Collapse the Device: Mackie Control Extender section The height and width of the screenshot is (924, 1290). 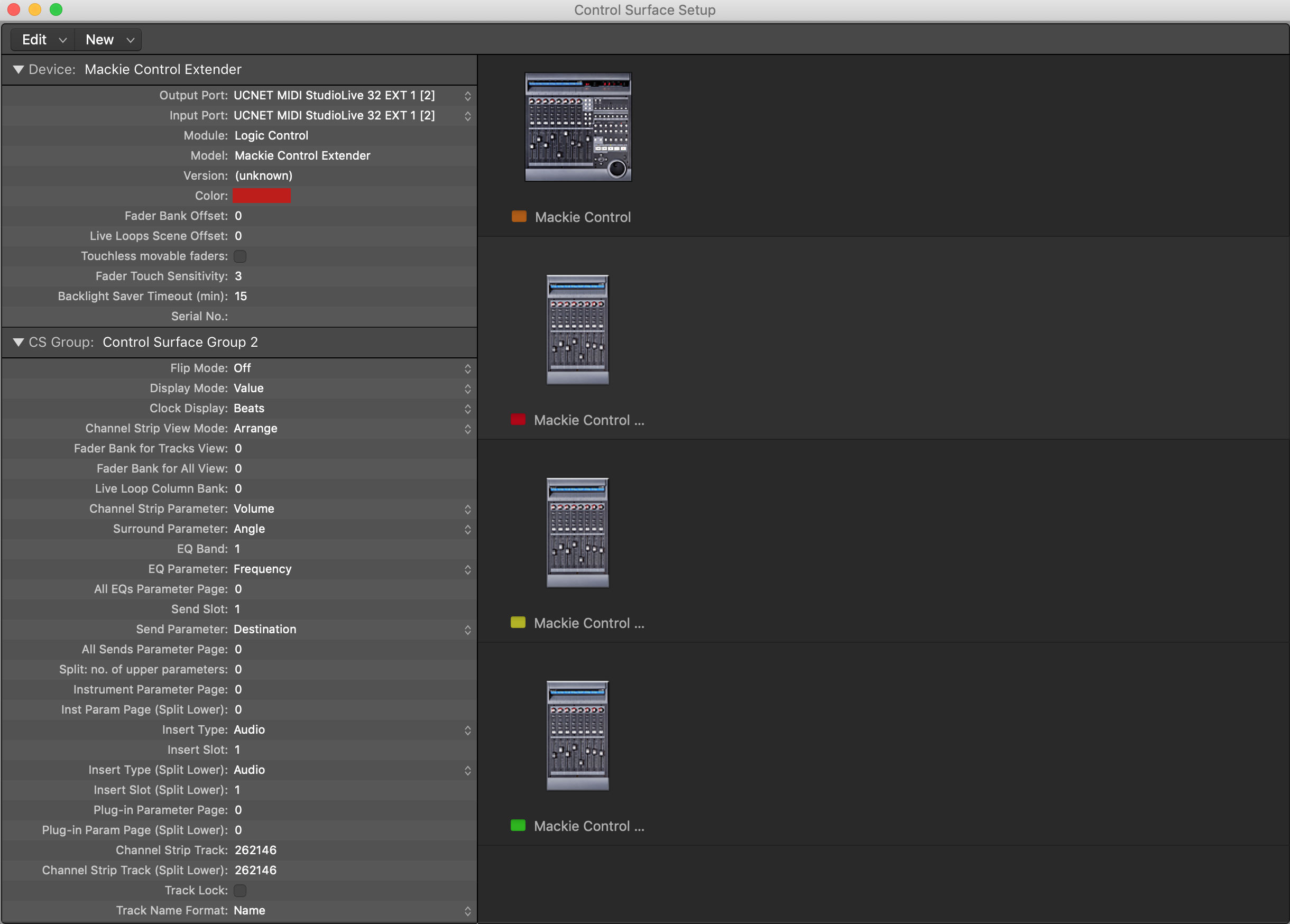click(18, 69)
